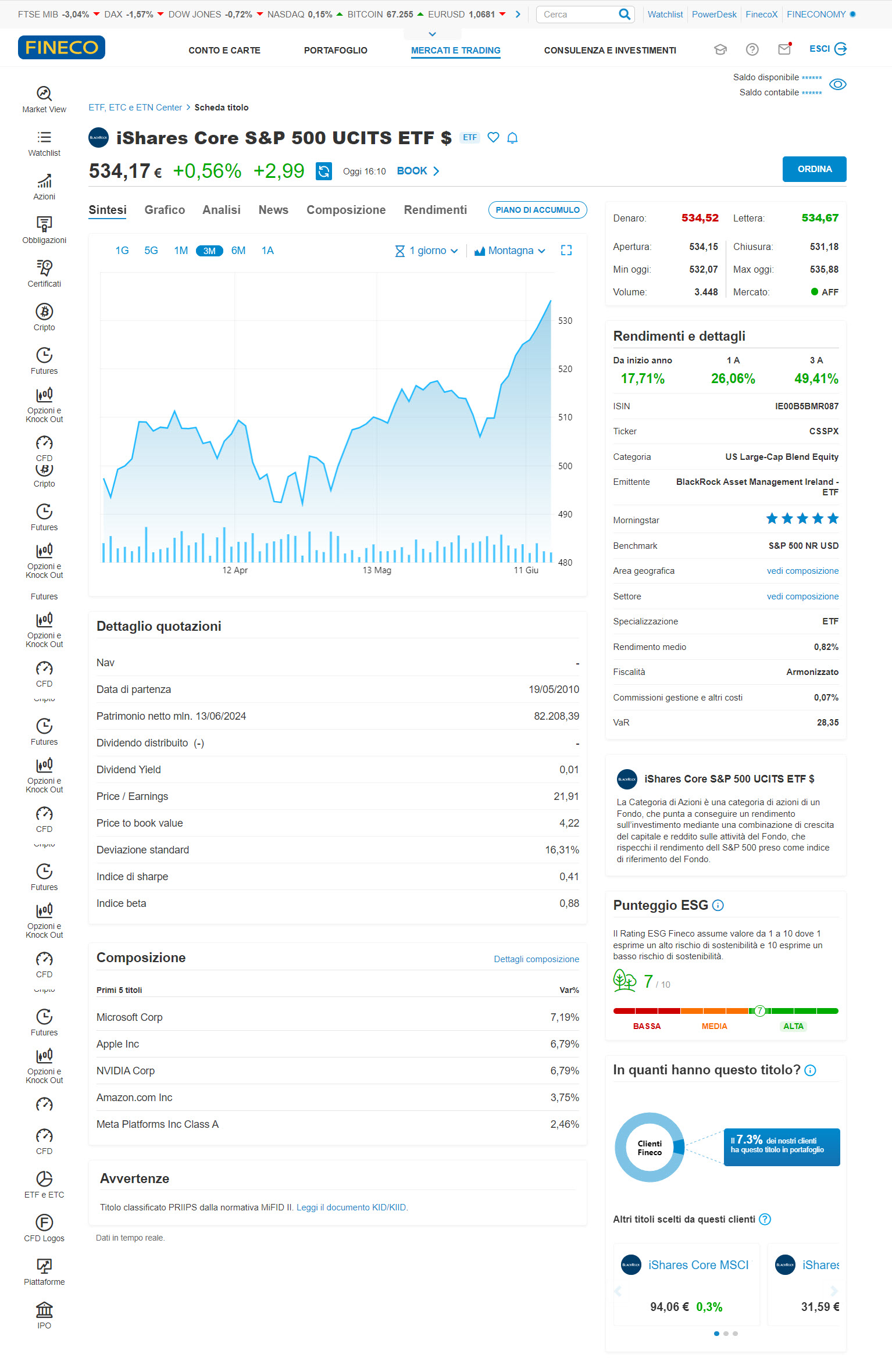Select 6M chart range
Image resolution: width=892 pixels, height=1372 pixels.
click(238, 251)
